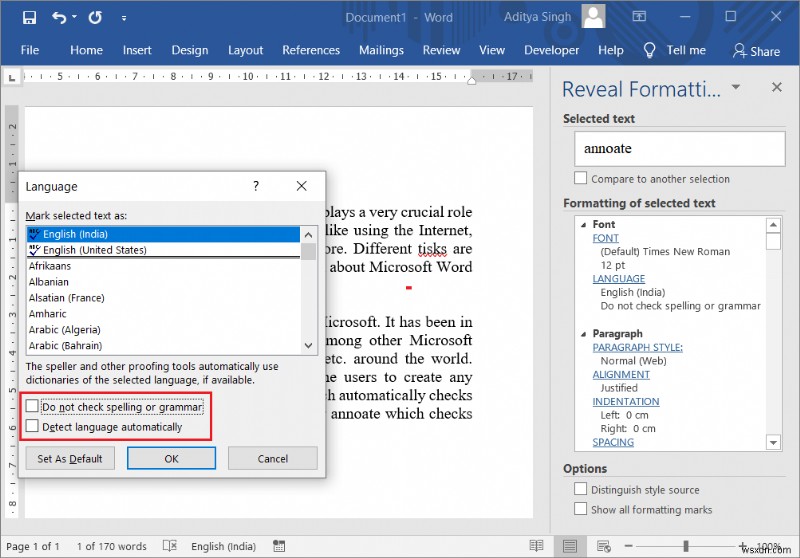Open the References ribbon tab

tap(311, 50)
